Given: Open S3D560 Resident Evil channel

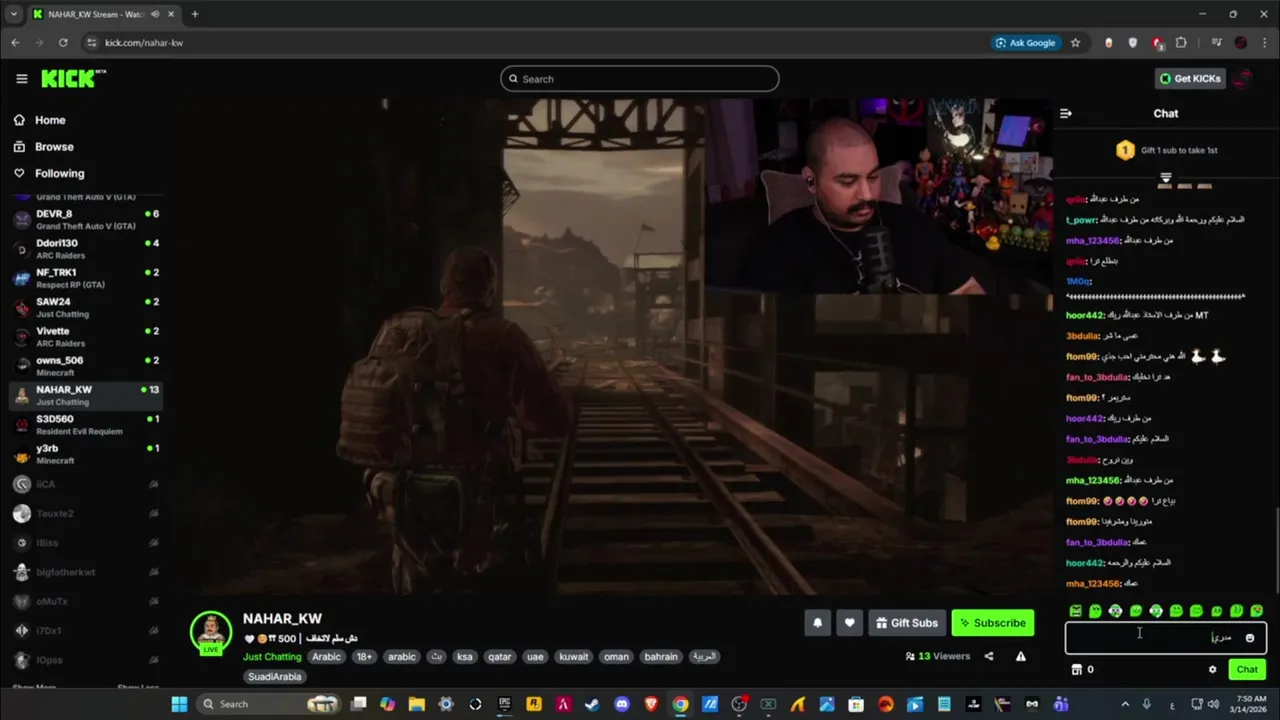Looking at the screenshot, I should point(85,425).
